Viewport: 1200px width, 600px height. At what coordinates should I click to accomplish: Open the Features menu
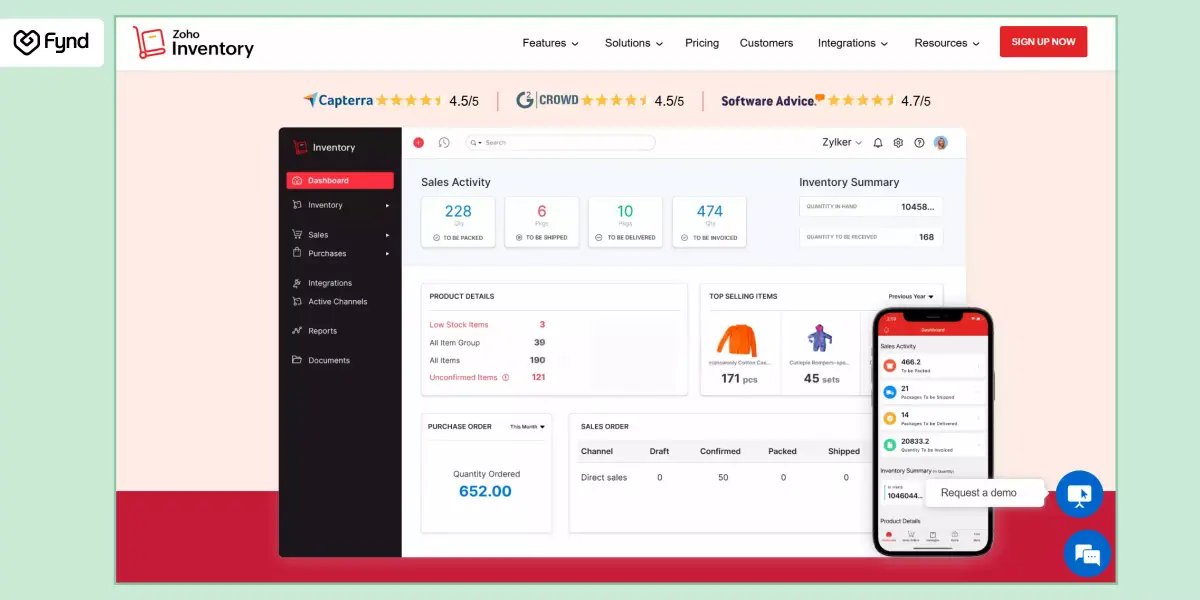pos(550,43)
